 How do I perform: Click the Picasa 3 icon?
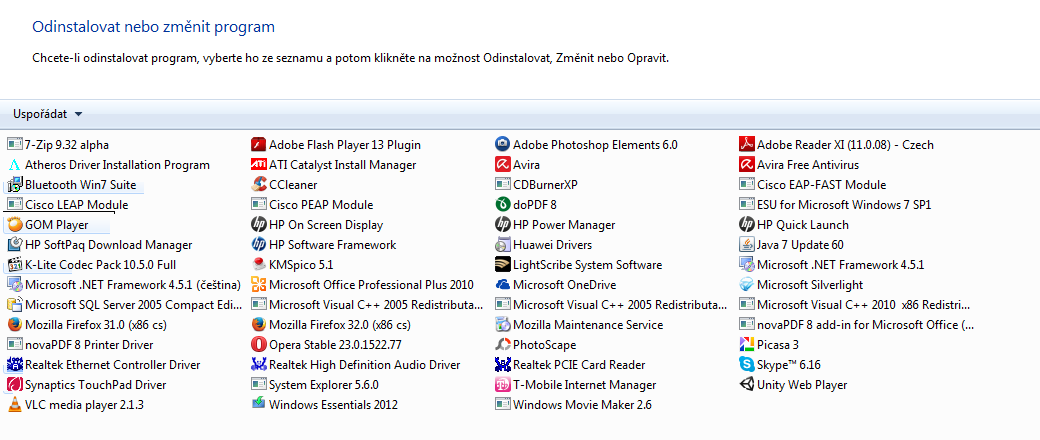pos(747,345)
